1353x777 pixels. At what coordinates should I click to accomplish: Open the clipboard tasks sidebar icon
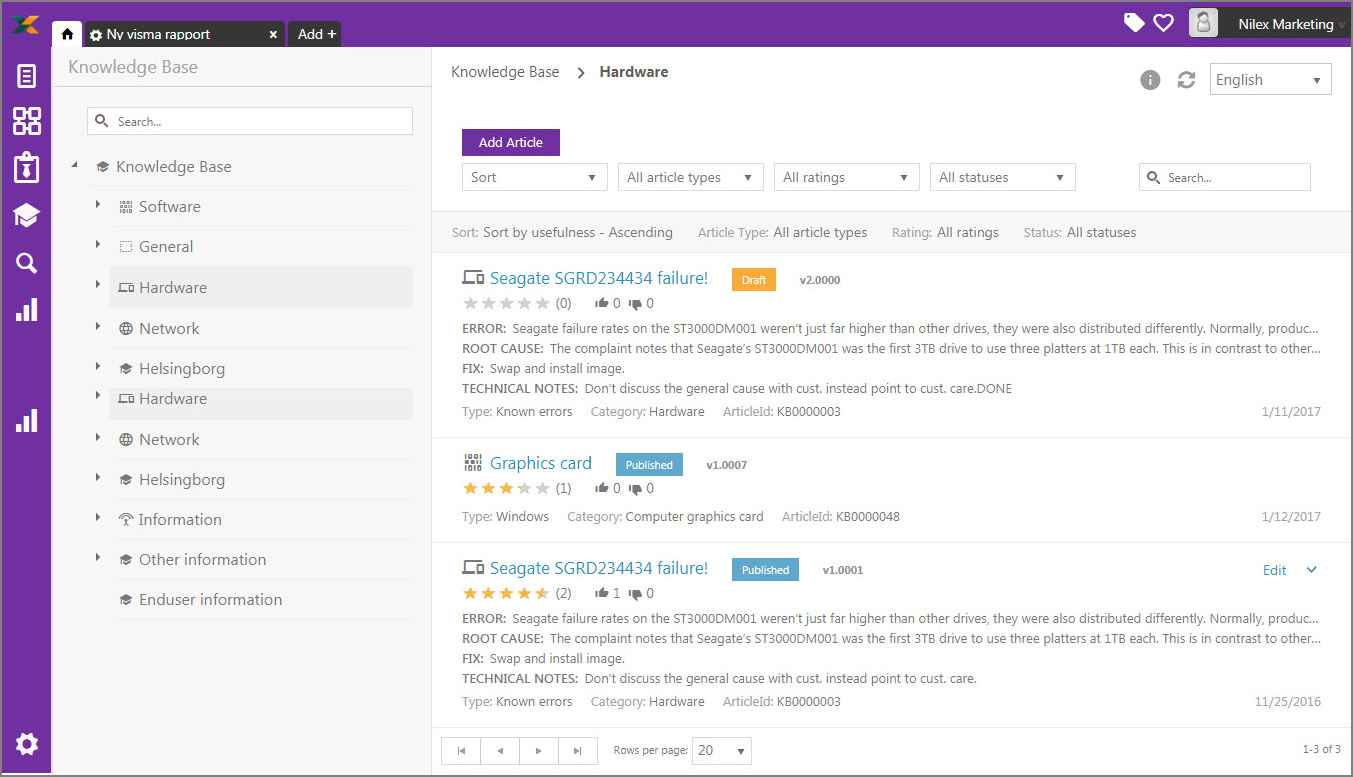coord(27,168)
